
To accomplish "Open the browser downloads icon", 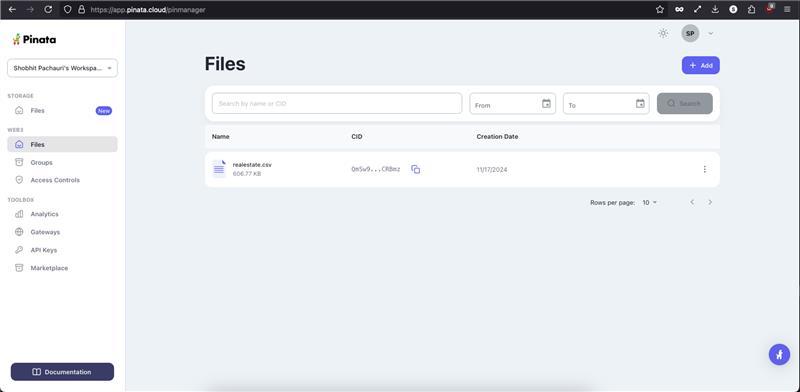I will tap(715, 9).
